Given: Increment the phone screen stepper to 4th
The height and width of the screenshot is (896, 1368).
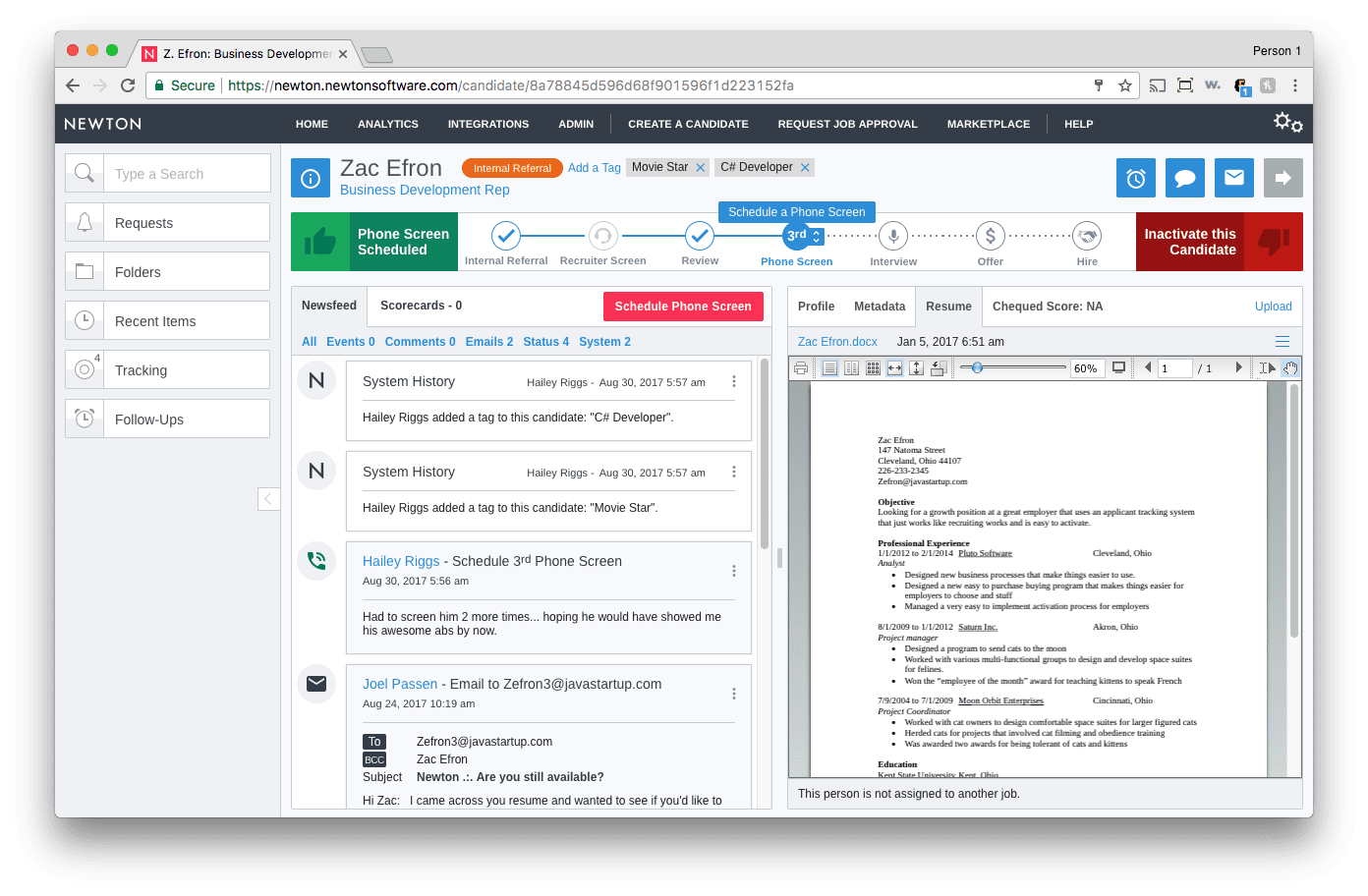Looking at the screenshot, I should tap(815, 231).
